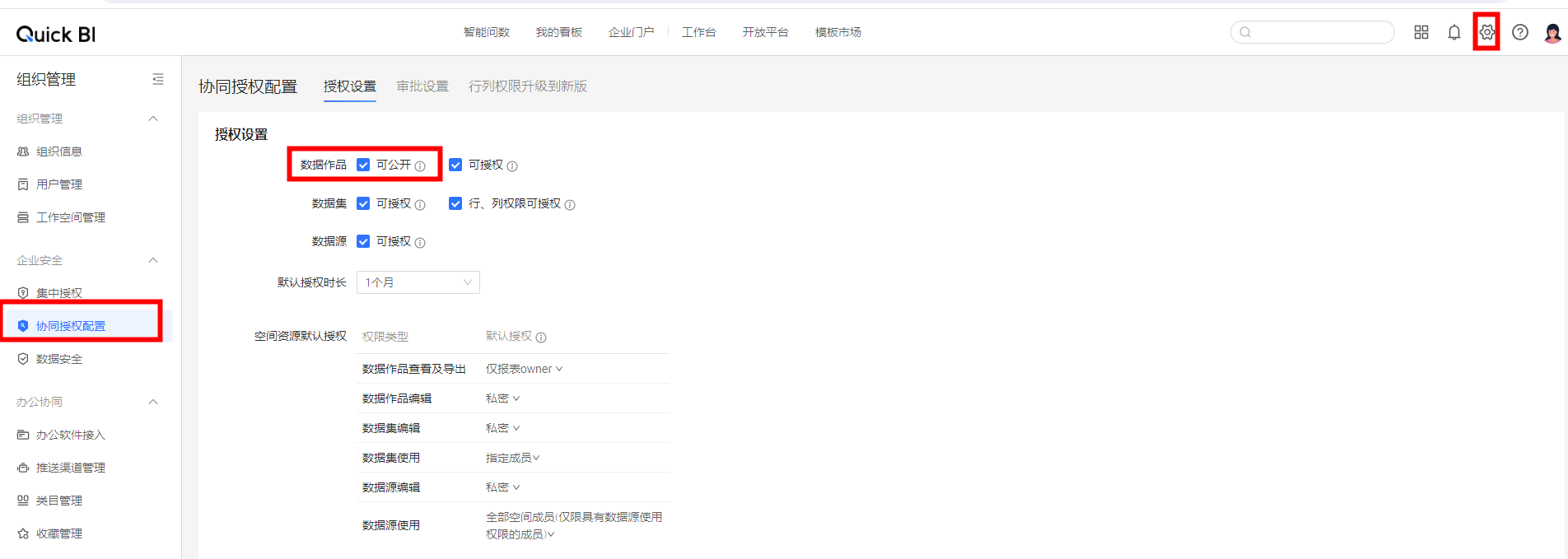1568x559 pixels.
Task: Go to 用户管理 in the sidebar
Action: coord(58,184)
